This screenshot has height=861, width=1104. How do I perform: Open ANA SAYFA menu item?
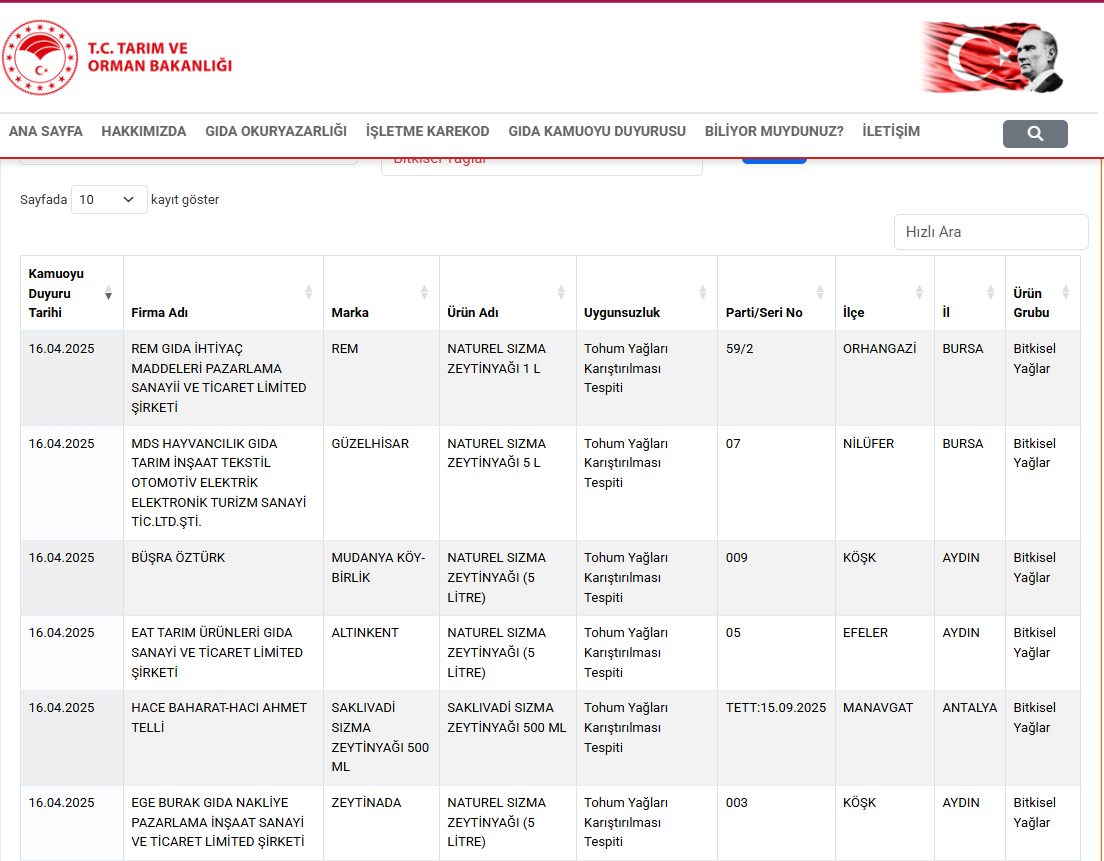tap(46, 132)
